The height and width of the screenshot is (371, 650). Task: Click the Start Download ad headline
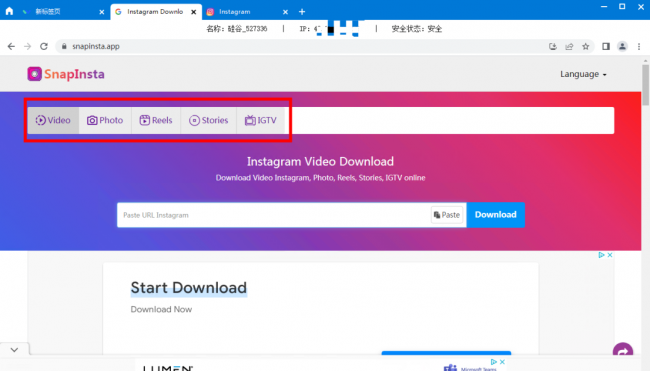[189, 288]
